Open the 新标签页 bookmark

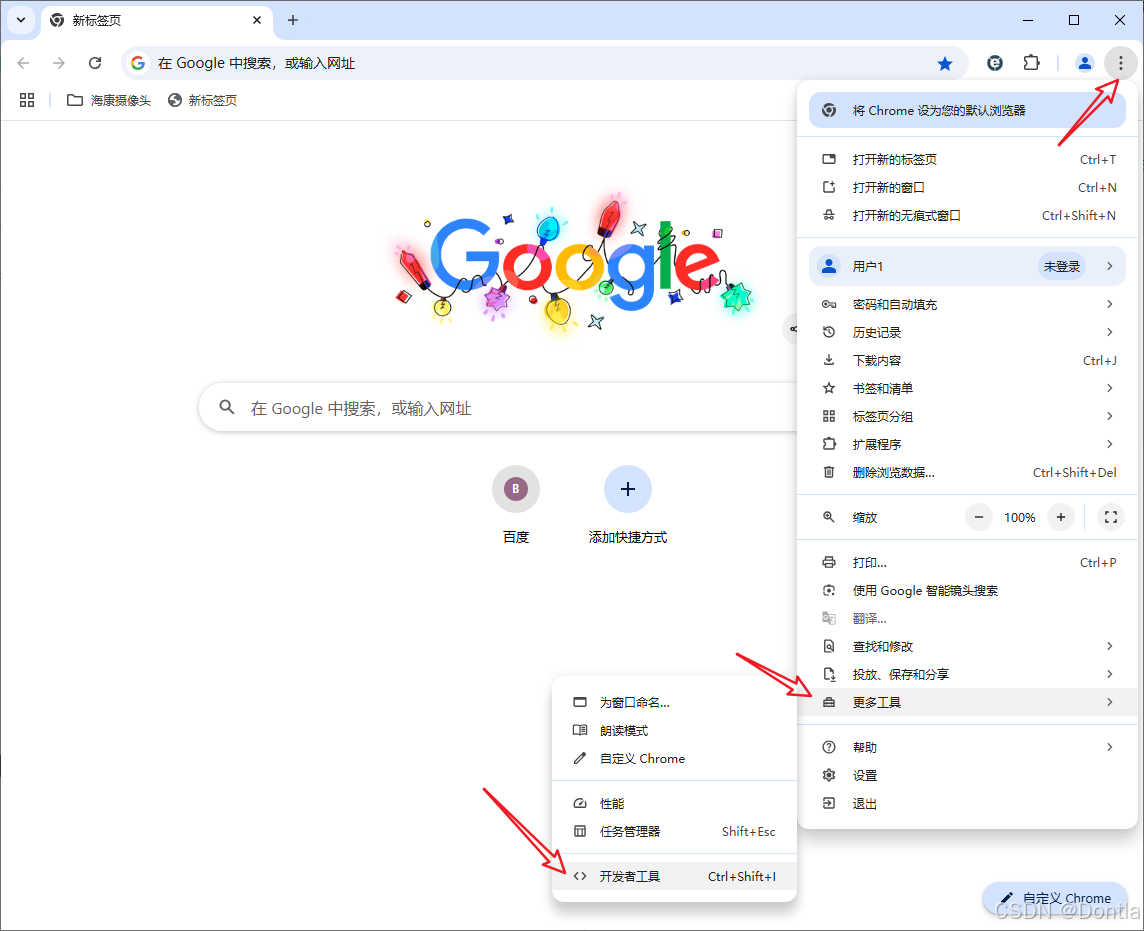click(202, 100)
